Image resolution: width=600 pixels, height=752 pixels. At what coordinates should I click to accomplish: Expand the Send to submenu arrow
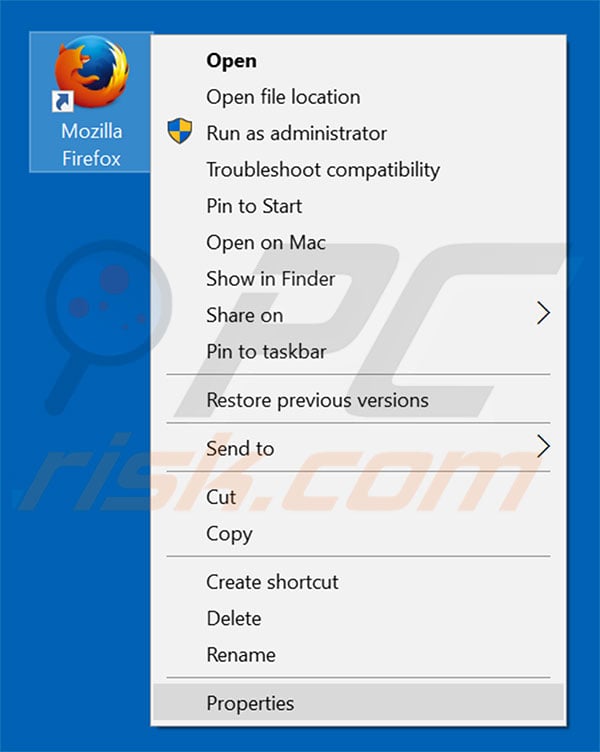pyautogui.click(x=543, y=446)
